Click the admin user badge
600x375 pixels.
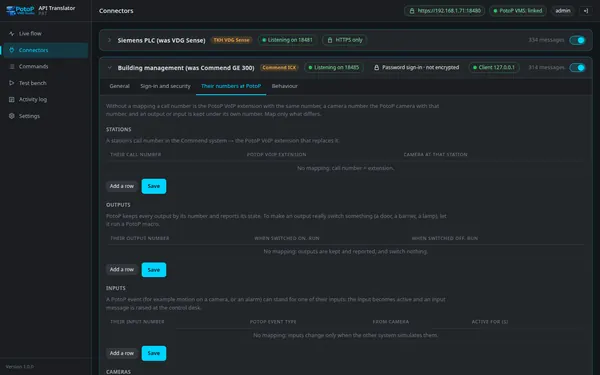click(x=563, y=11)
